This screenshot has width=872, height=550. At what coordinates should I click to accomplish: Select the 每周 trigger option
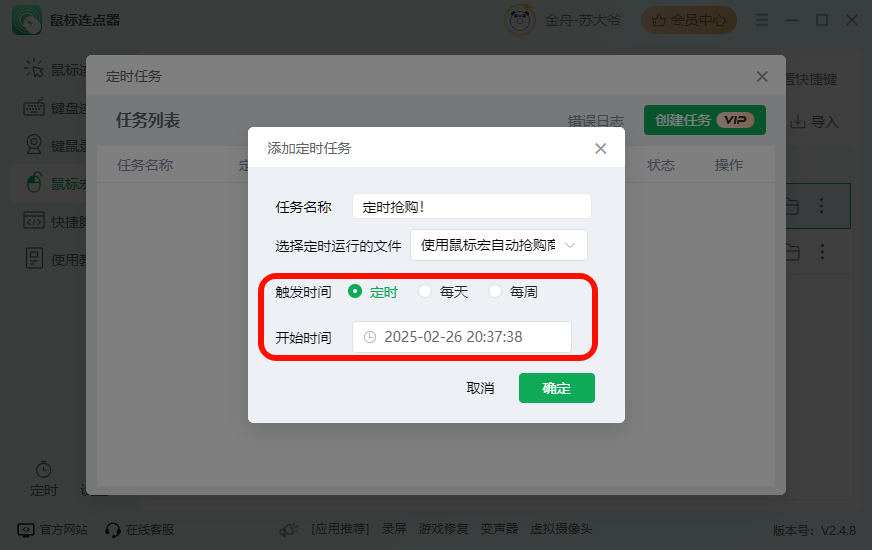pyautogui.click(x=495, y=291)
